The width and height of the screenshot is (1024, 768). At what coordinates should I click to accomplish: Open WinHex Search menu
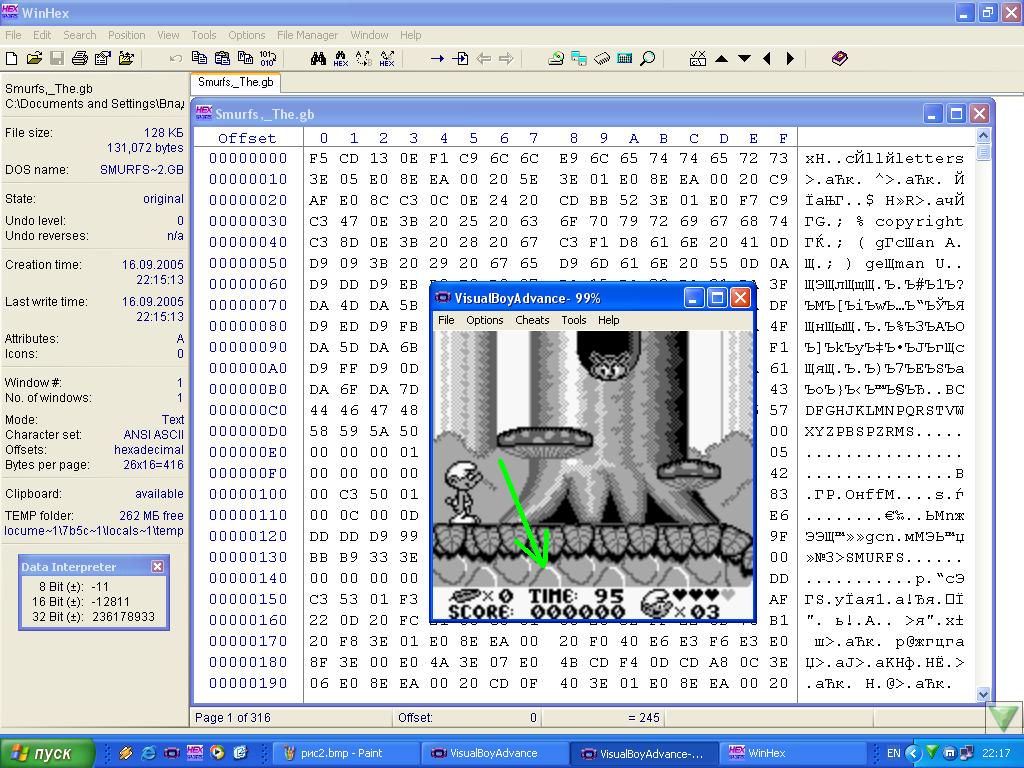coord(80,35)
